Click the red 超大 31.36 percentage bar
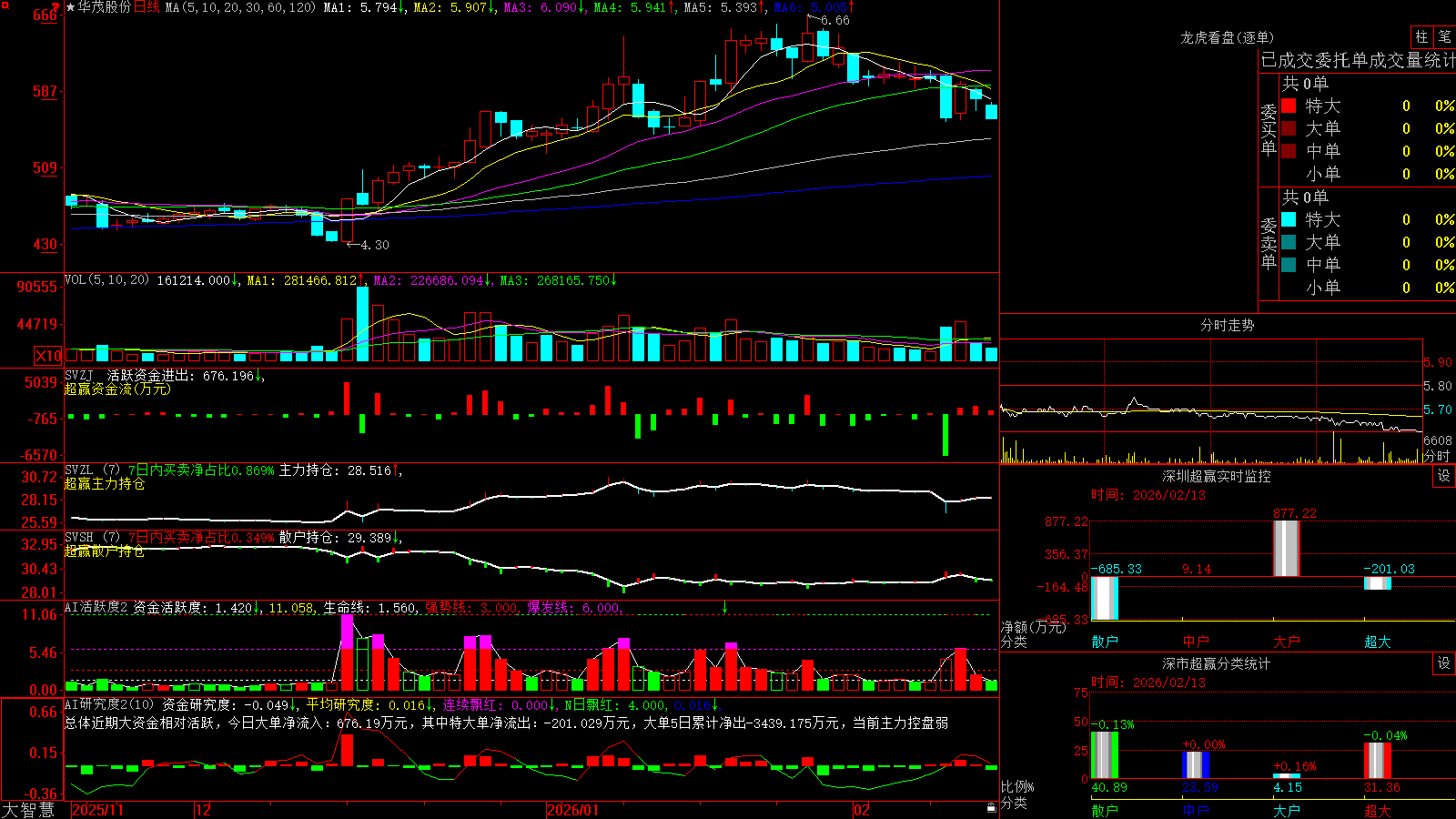This screenshot has height=819, width=1456. tap(1377, 761)
